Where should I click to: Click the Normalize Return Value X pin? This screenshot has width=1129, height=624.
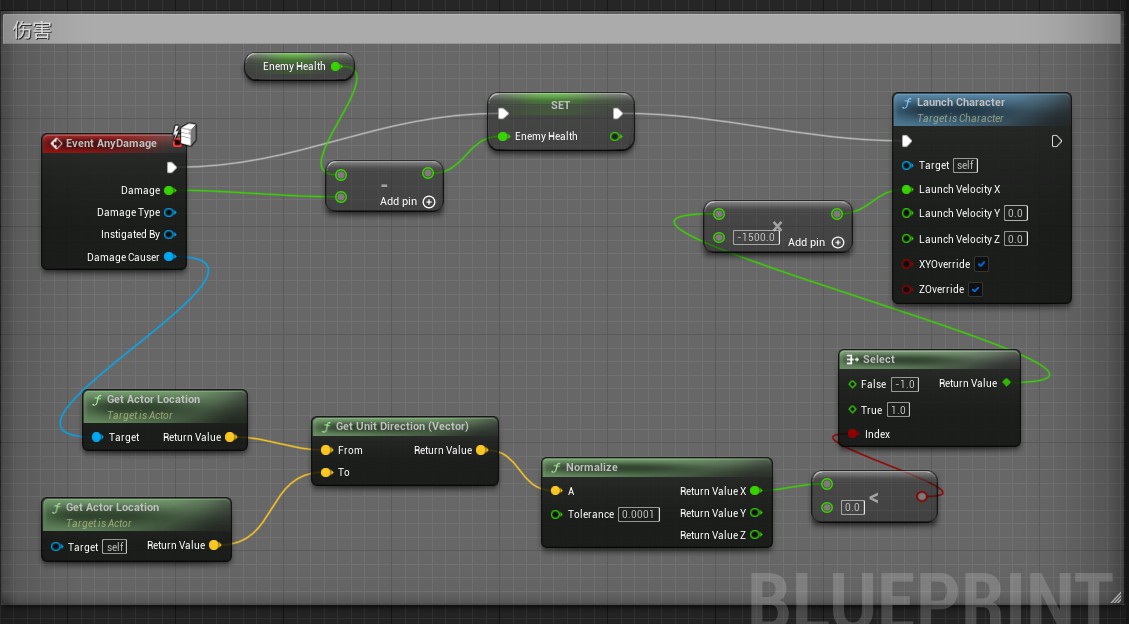pos(755,491)
